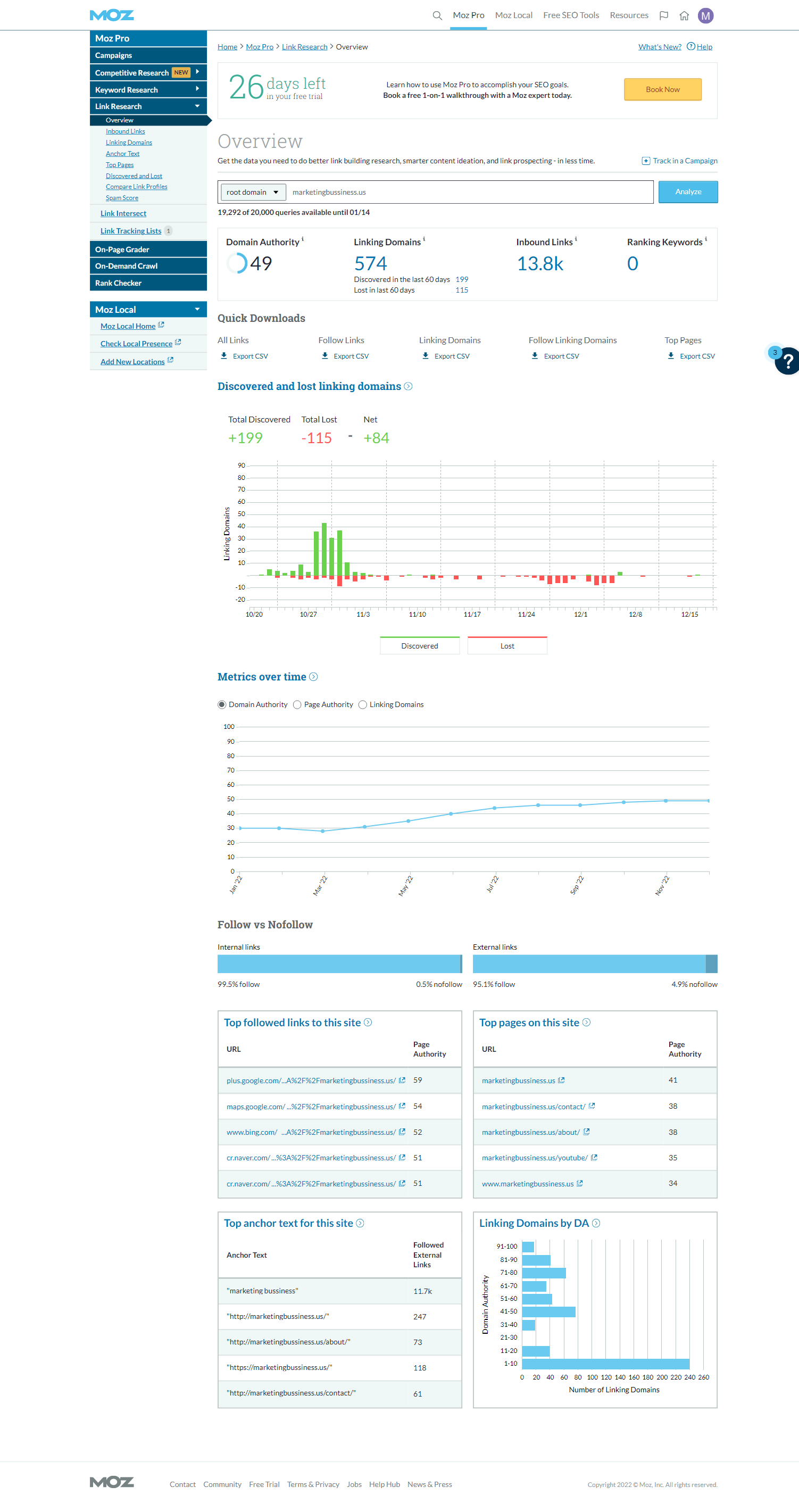
Task: Click the help question-mark icon beside Help
Action: pyautogui.click(x=690, y=46)
